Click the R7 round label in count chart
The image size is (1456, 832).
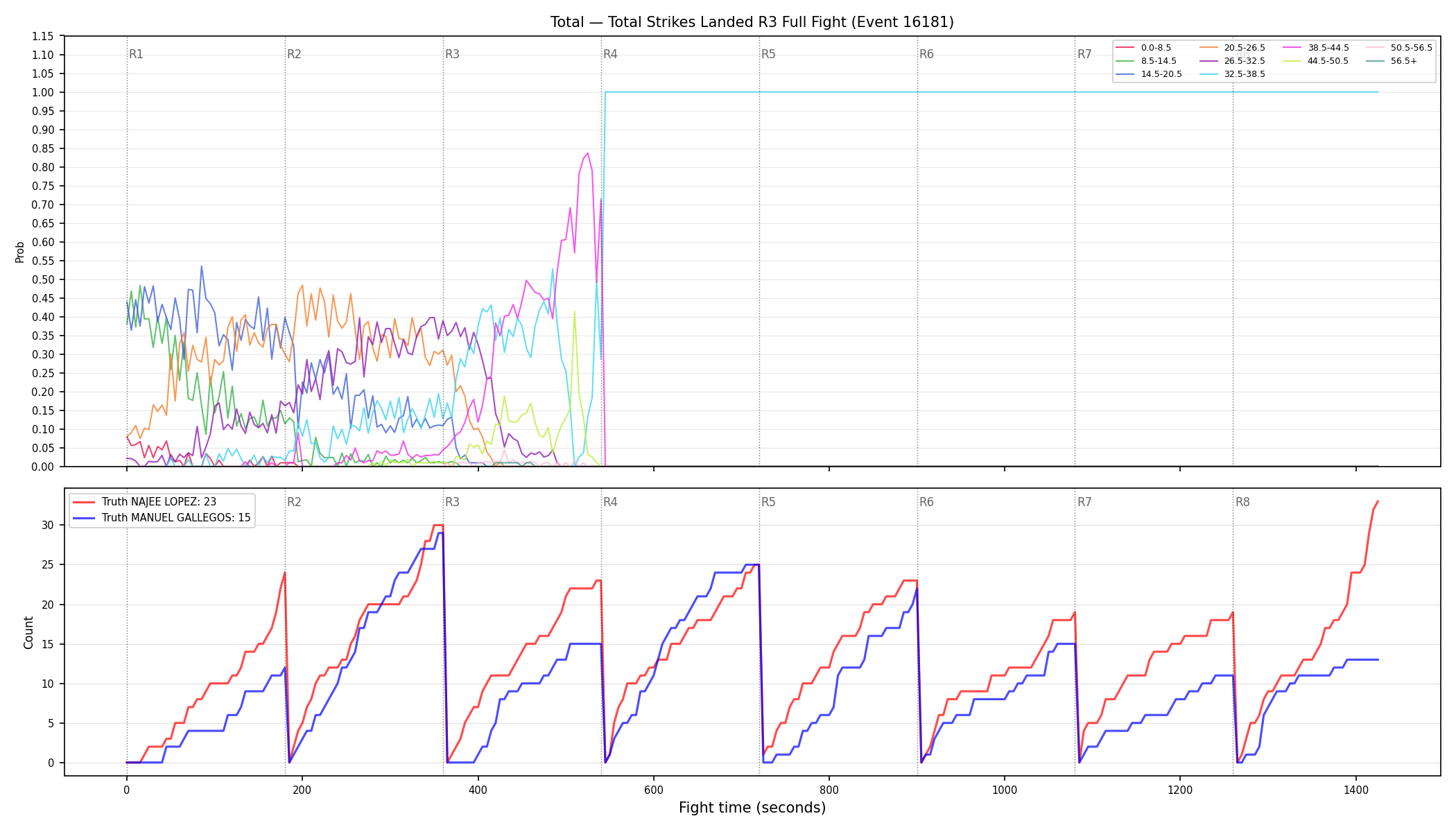click(x=1084, y=502)
